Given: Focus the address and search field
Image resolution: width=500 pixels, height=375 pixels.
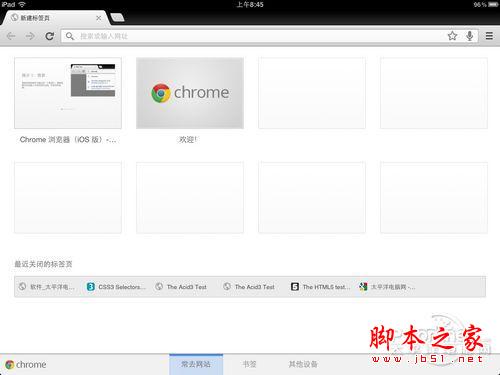Looking at the screenshot, I should (269, 36).
